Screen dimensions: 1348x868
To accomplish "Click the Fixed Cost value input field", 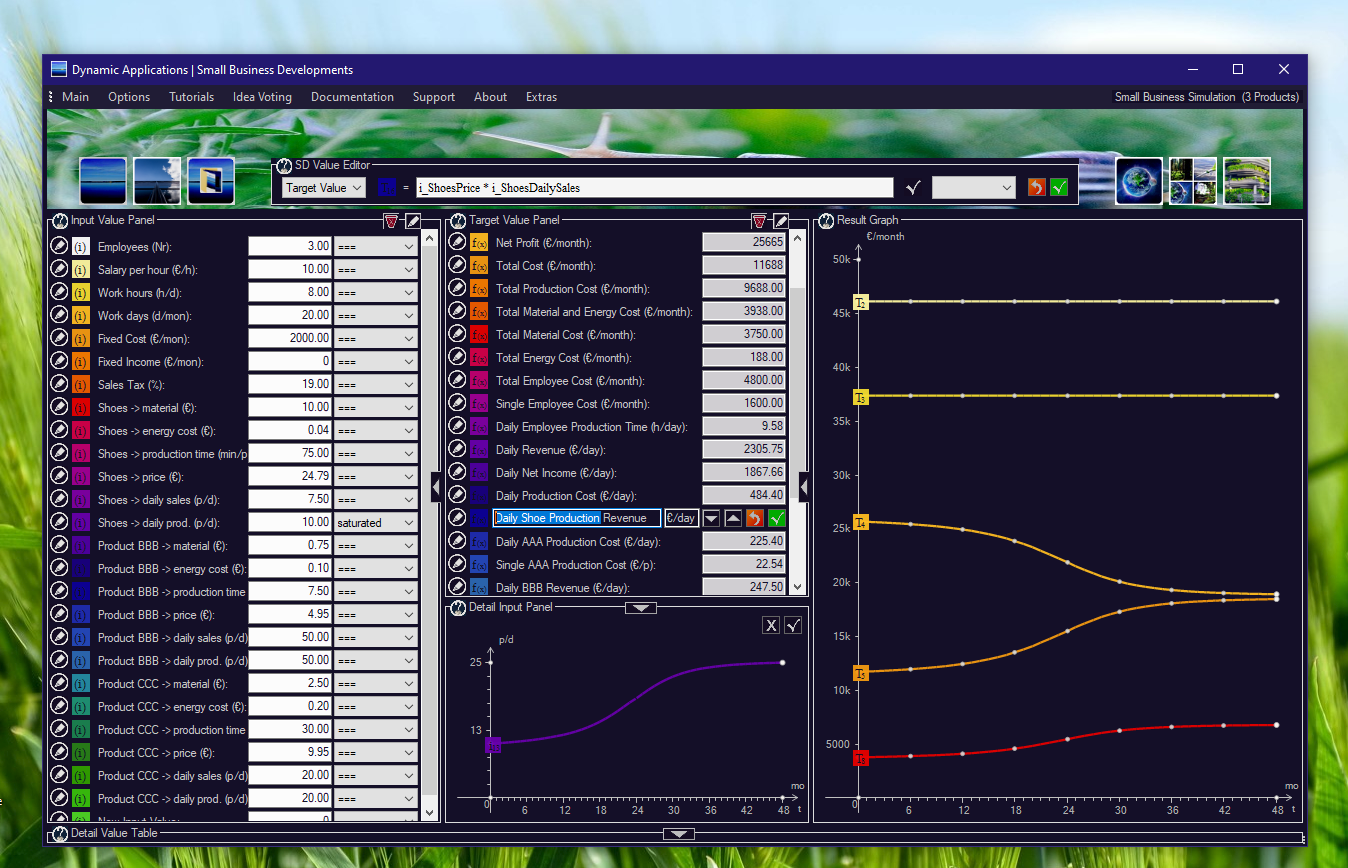I will 289,339.
